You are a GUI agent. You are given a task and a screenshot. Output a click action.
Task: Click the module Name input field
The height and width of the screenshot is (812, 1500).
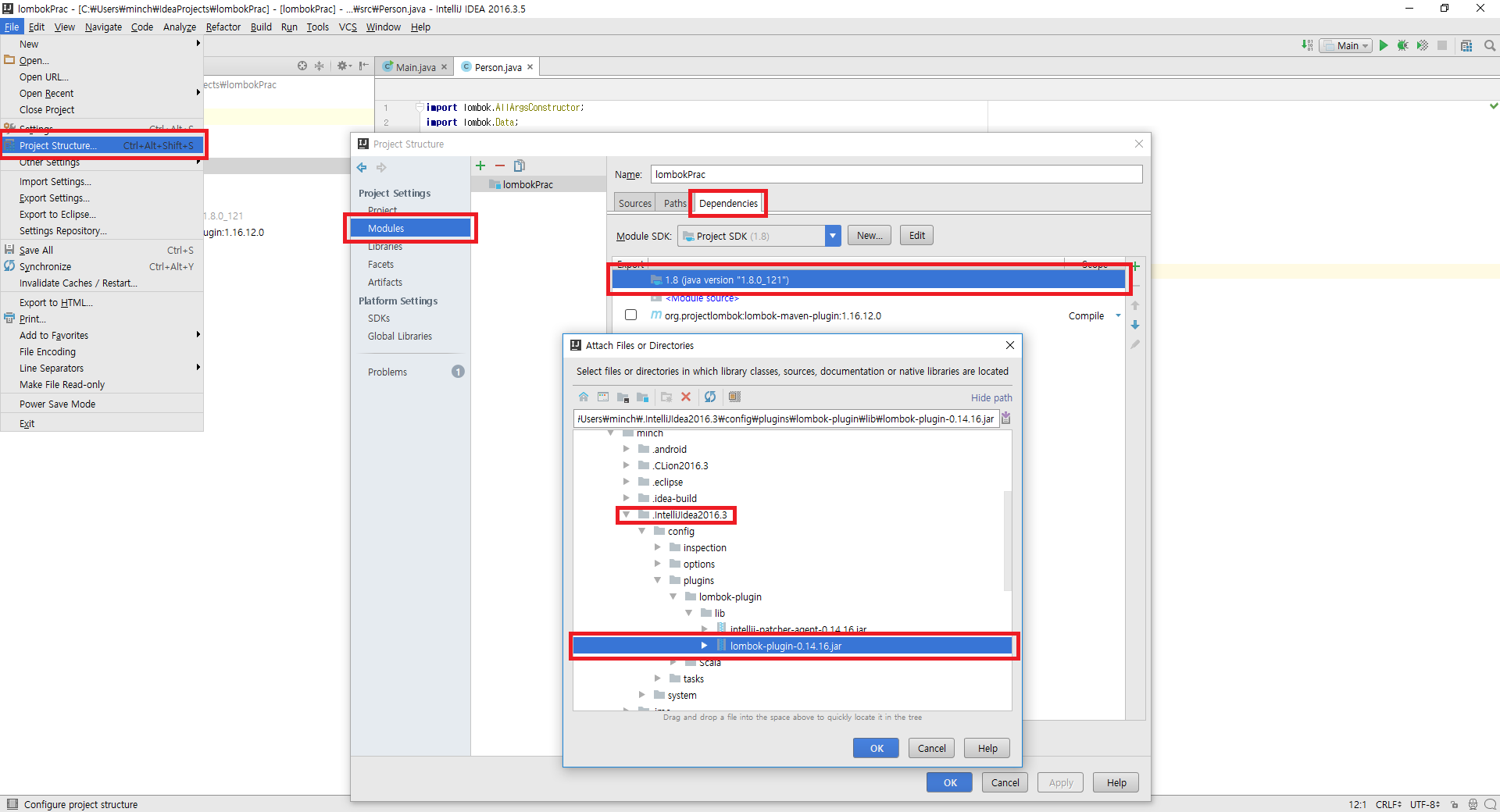(896, 174)
